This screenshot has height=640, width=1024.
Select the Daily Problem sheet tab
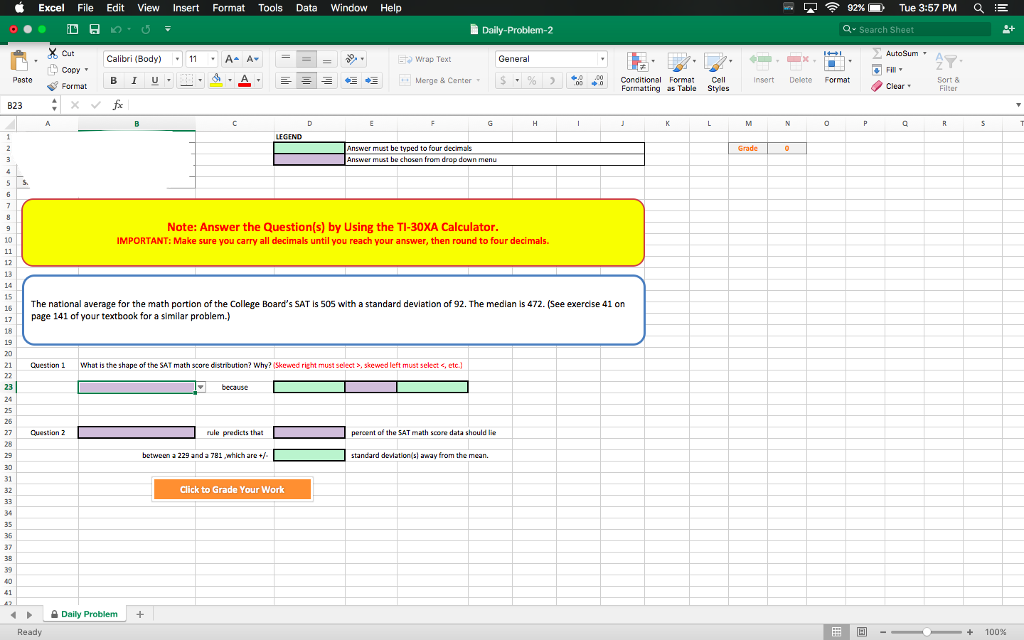click(88, 614)
